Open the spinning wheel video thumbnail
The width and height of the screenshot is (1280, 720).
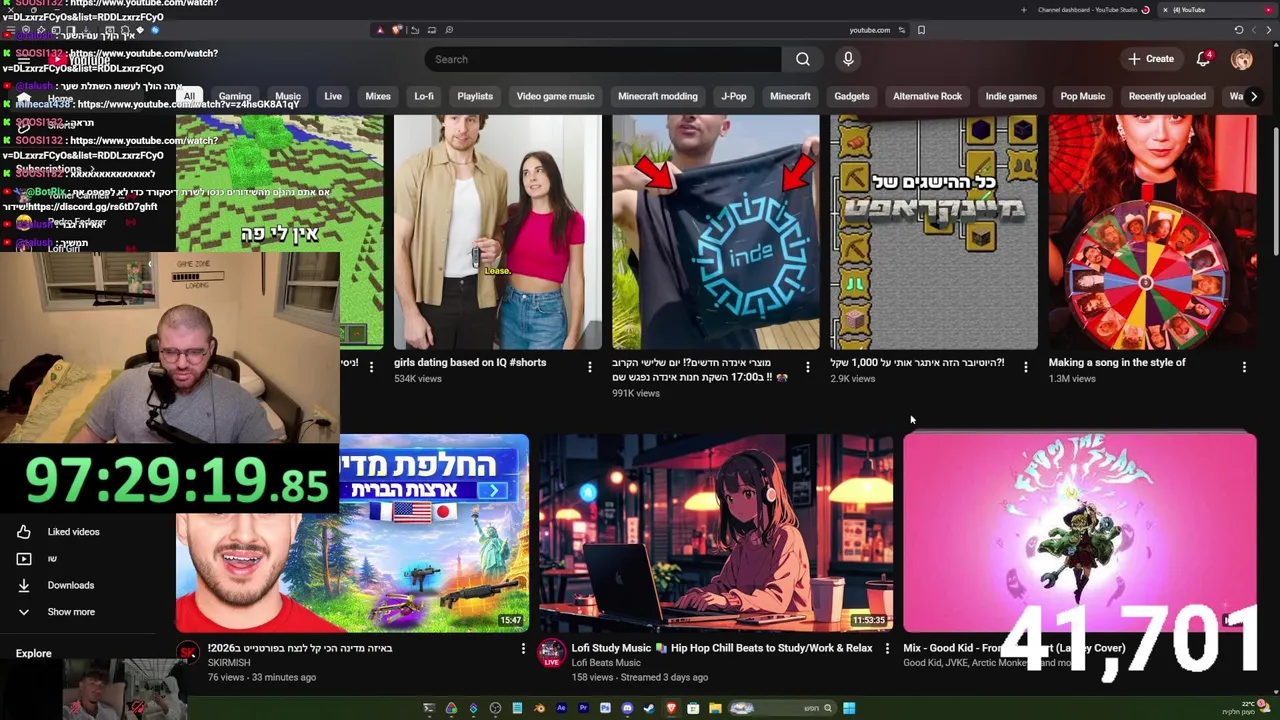pos(1152,232)
